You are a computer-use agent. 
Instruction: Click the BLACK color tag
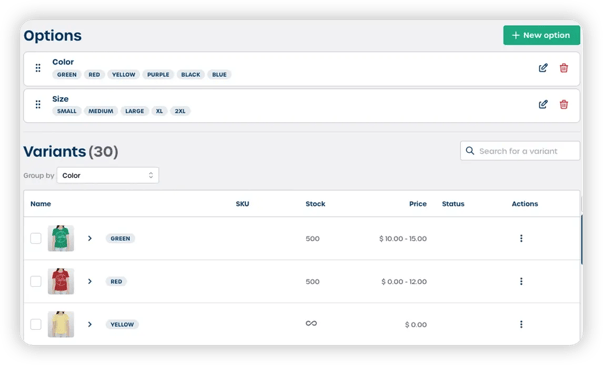pos(191,75)
